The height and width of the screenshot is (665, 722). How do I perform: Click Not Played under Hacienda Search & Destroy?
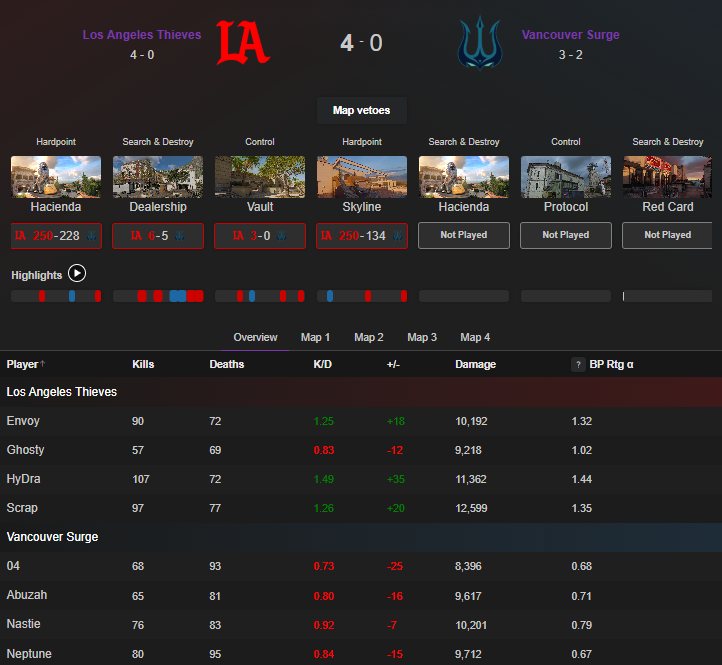pyautogui.click(x=464, y=235)
